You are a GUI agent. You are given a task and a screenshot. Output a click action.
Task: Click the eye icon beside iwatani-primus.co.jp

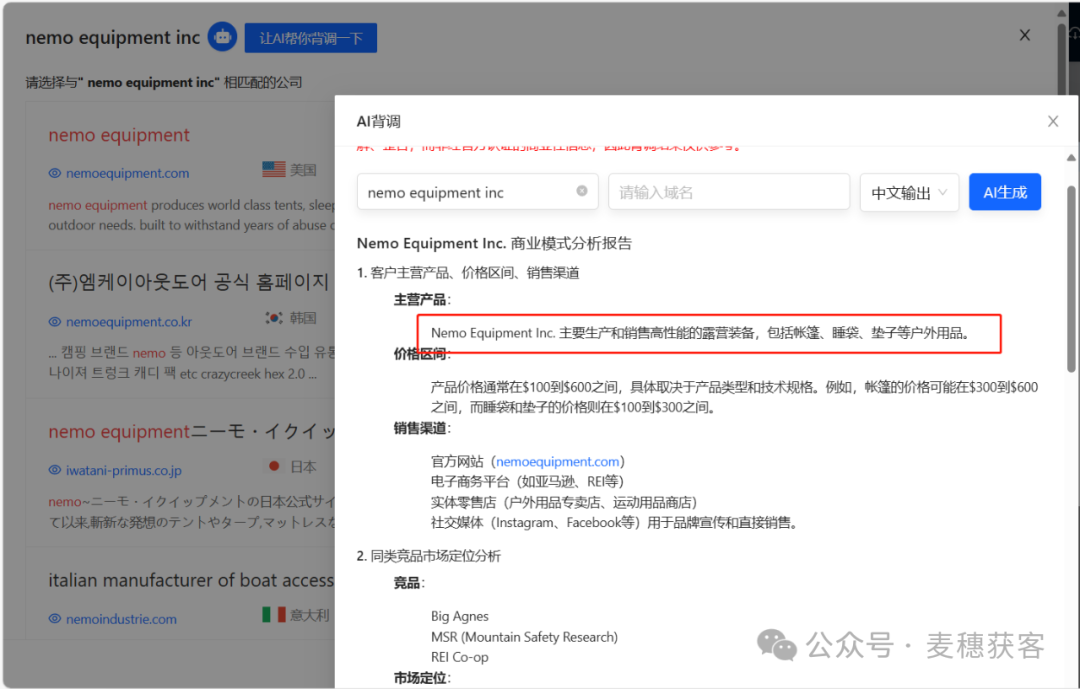pos(55,471)
